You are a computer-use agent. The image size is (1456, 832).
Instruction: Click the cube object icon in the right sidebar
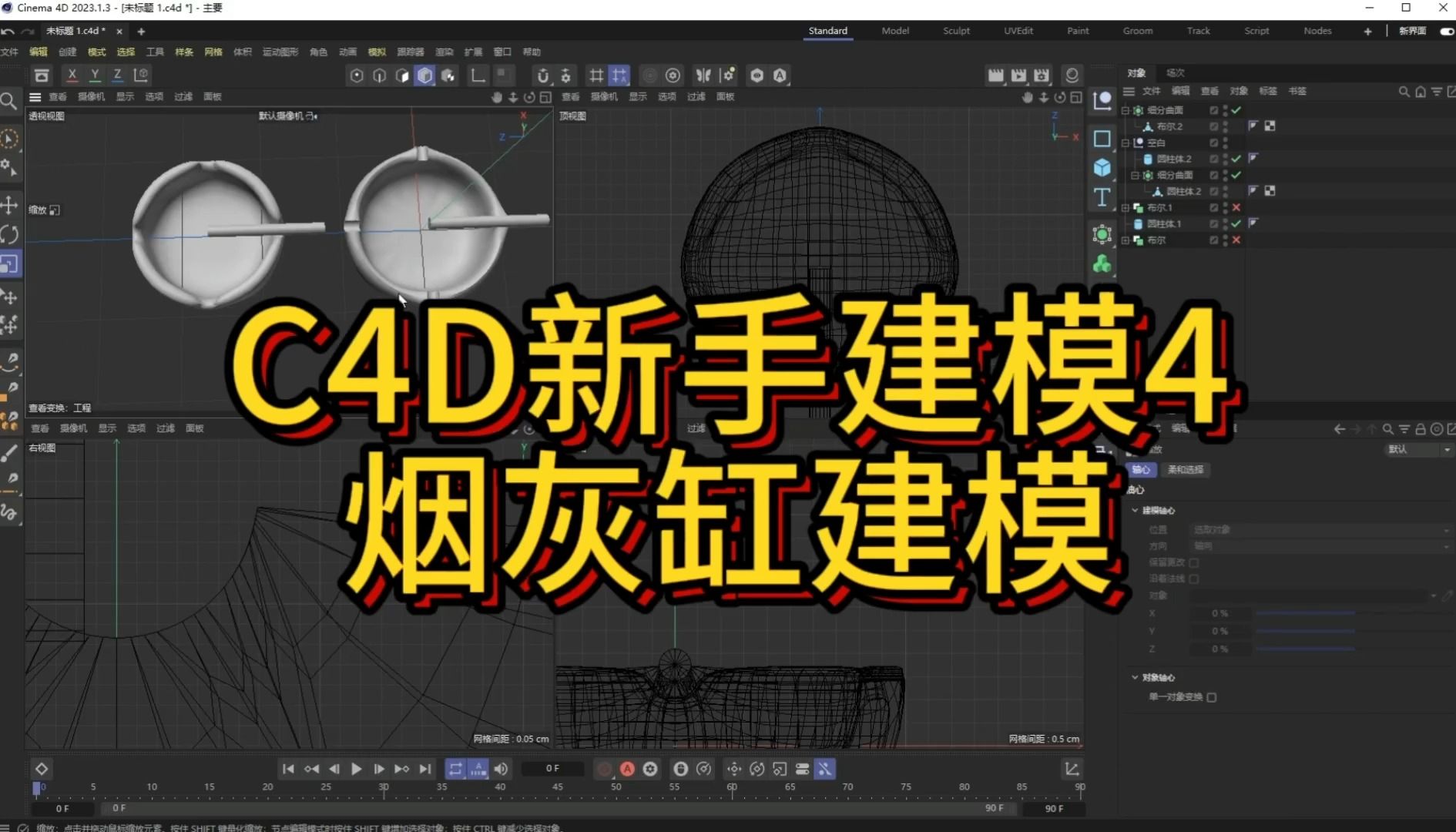1103,167
